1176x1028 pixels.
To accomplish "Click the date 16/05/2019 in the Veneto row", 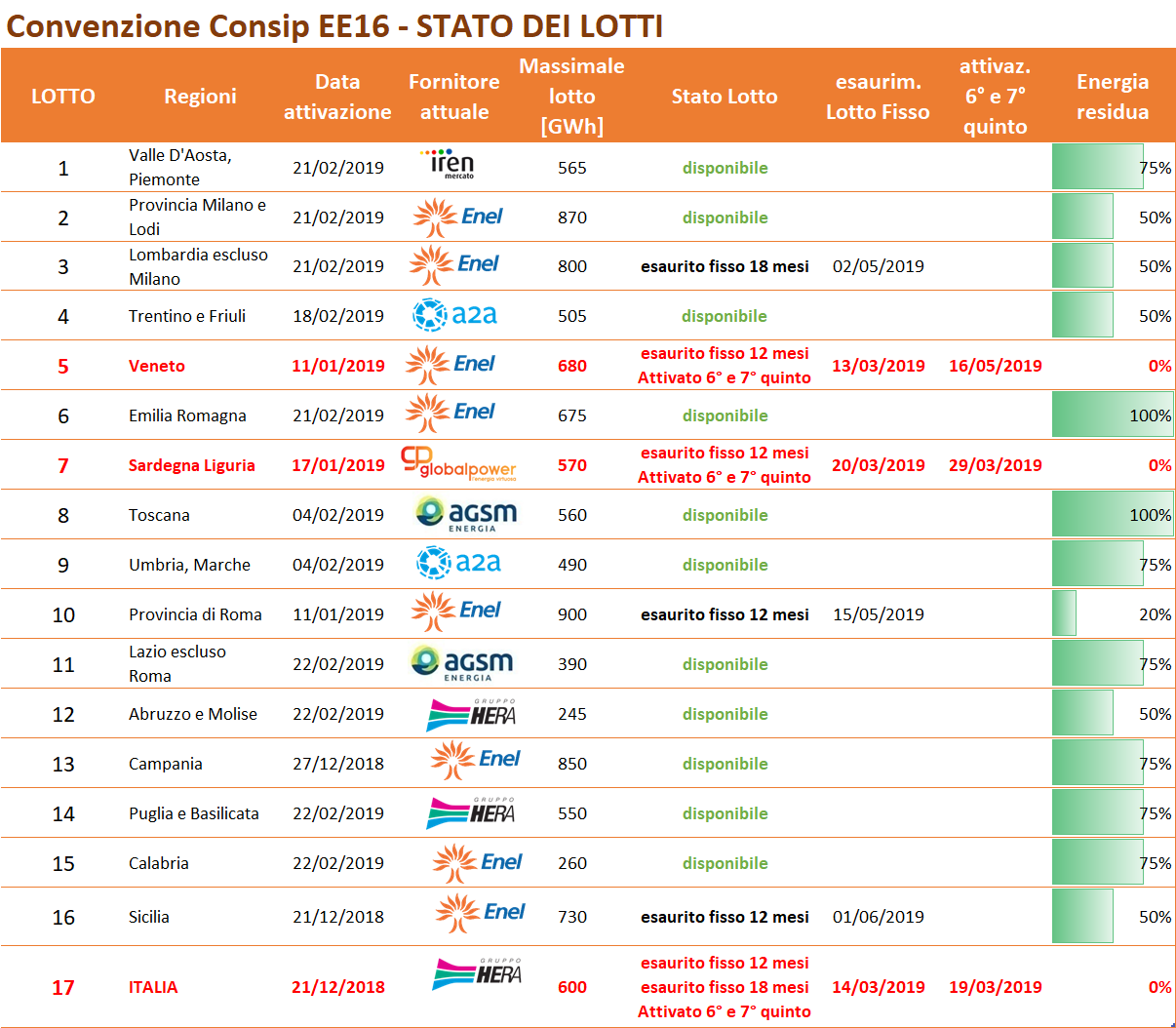I will click(996, 366).
